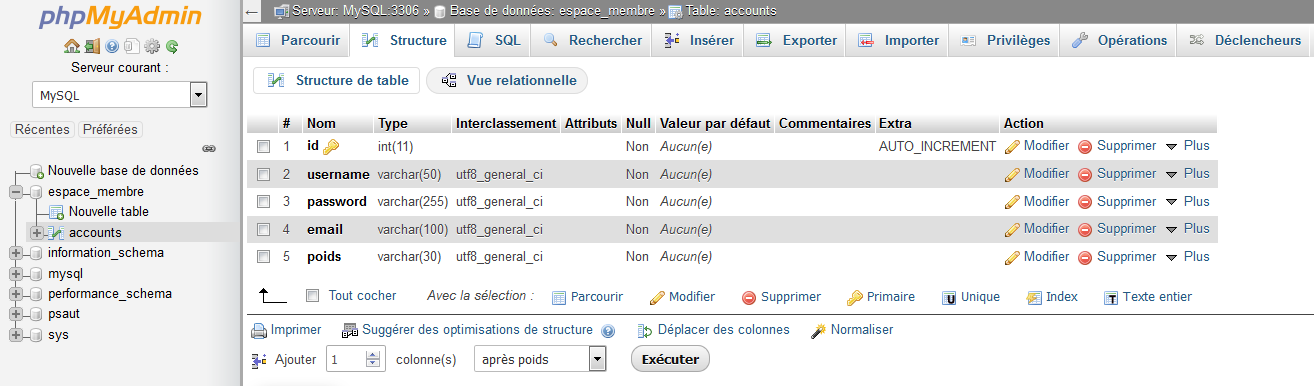Switch to the SQL tab
1314x386 pixels.
pyautogui.click(x=494, y=41)
